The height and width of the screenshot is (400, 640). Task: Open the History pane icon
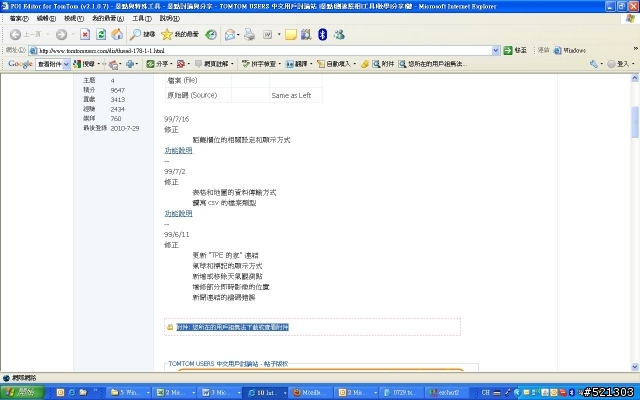point(211,35)
